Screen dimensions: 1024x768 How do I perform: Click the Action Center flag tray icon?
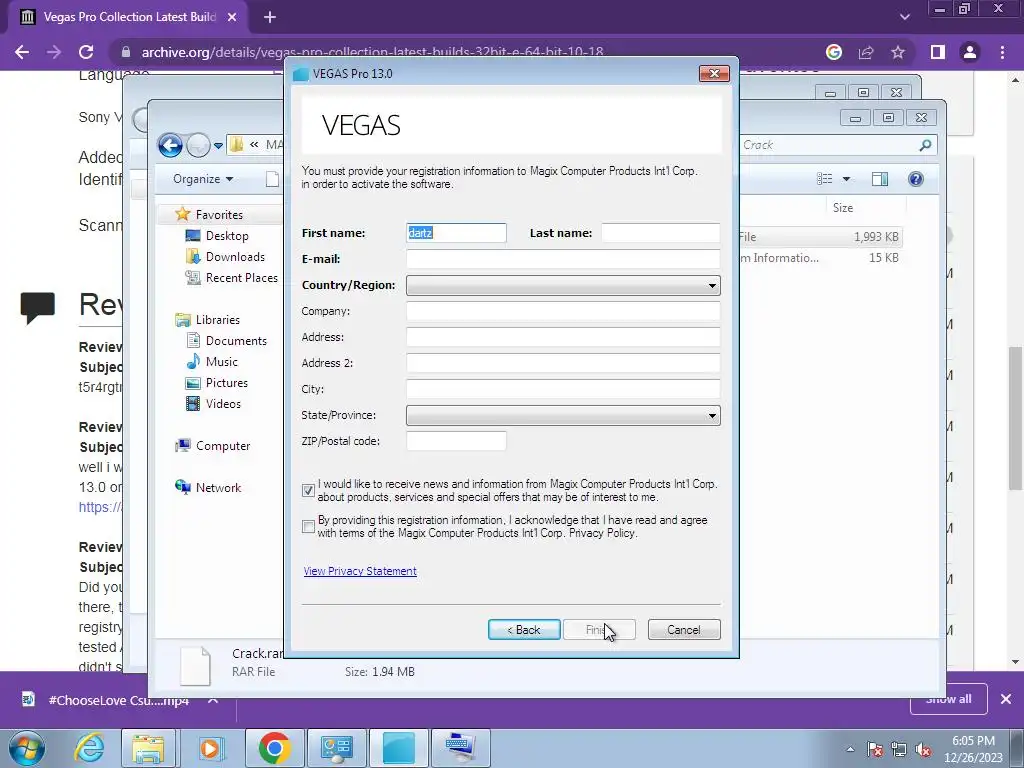tap(874, 749)
